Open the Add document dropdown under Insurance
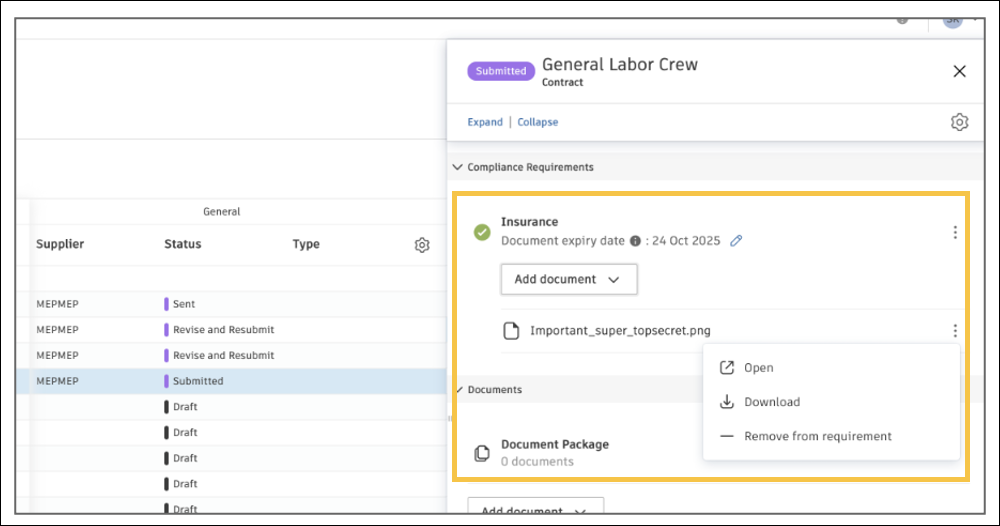 coord(568,280)
